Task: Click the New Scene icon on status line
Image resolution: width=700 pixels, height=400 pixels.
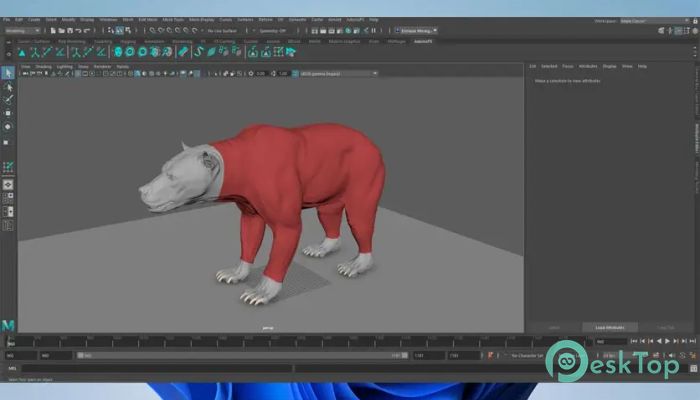Action: [53, 31]
